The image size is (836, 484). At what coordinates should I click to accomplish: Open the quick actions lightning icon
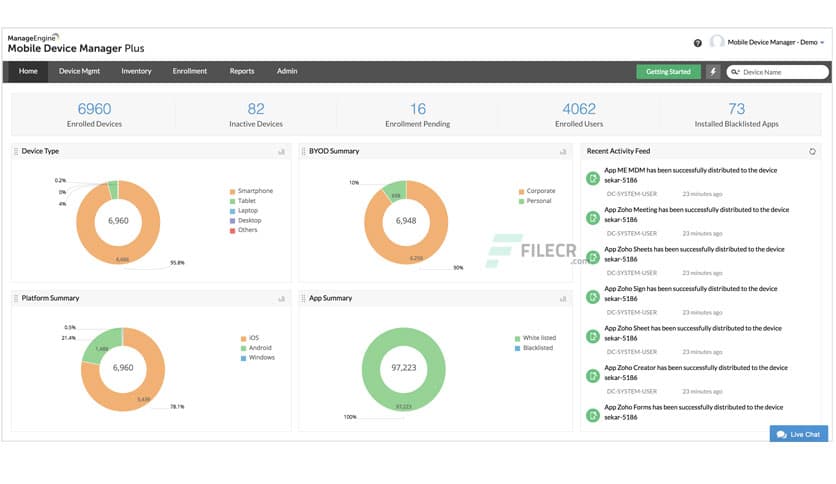coord(713,71)
